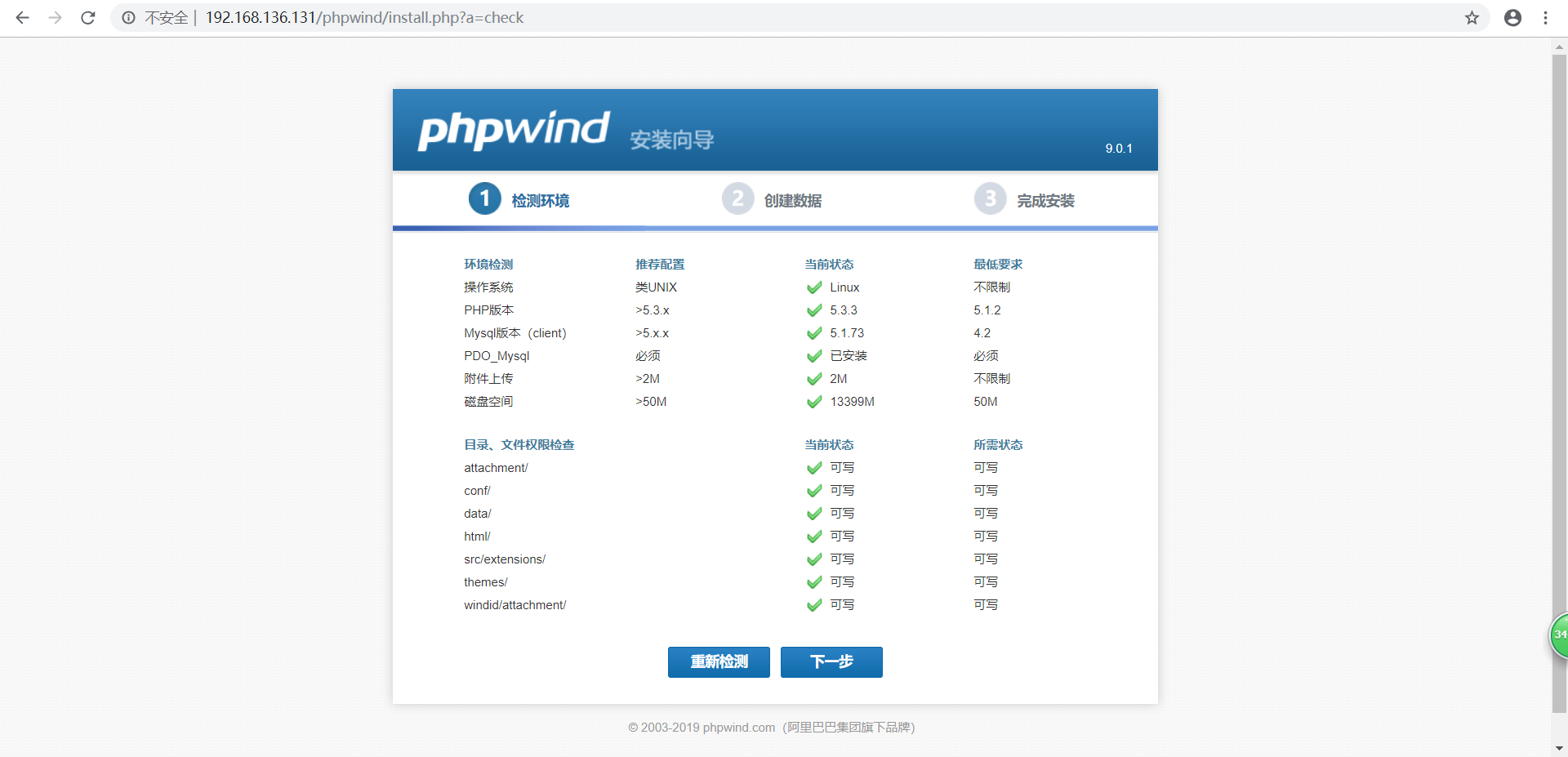Click the attachment/ directory name
The height and width of the screenshot is (757, 1568).
click(x=496, y=468)
